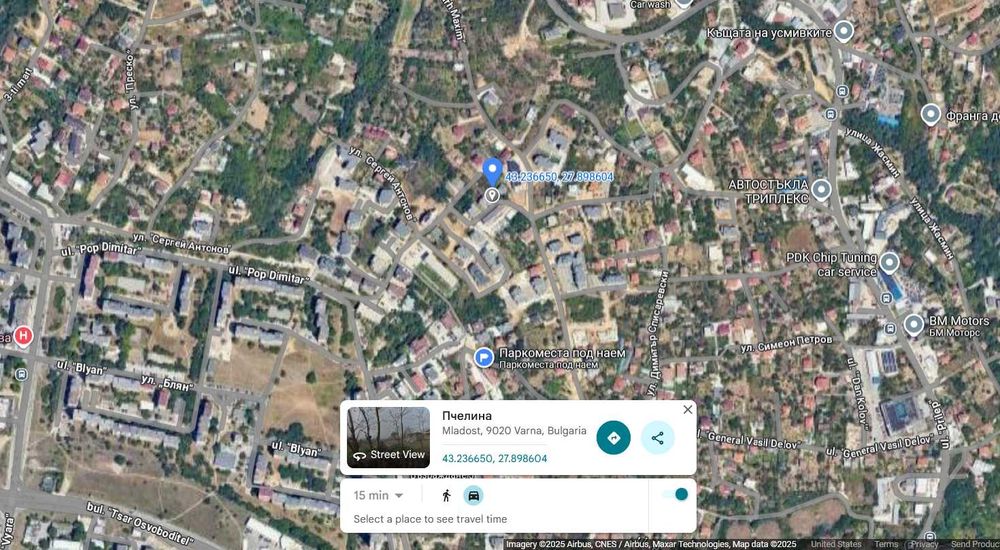The image size is (1000, 550).
Task: Click the ул. Симеон Петров street label
Action: point(786,344)
